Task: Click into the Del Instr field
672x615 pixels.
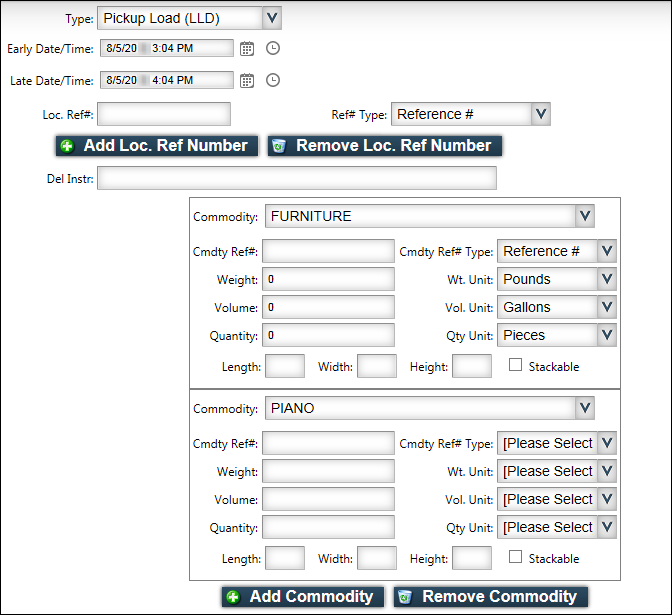Action: [297, 178]
